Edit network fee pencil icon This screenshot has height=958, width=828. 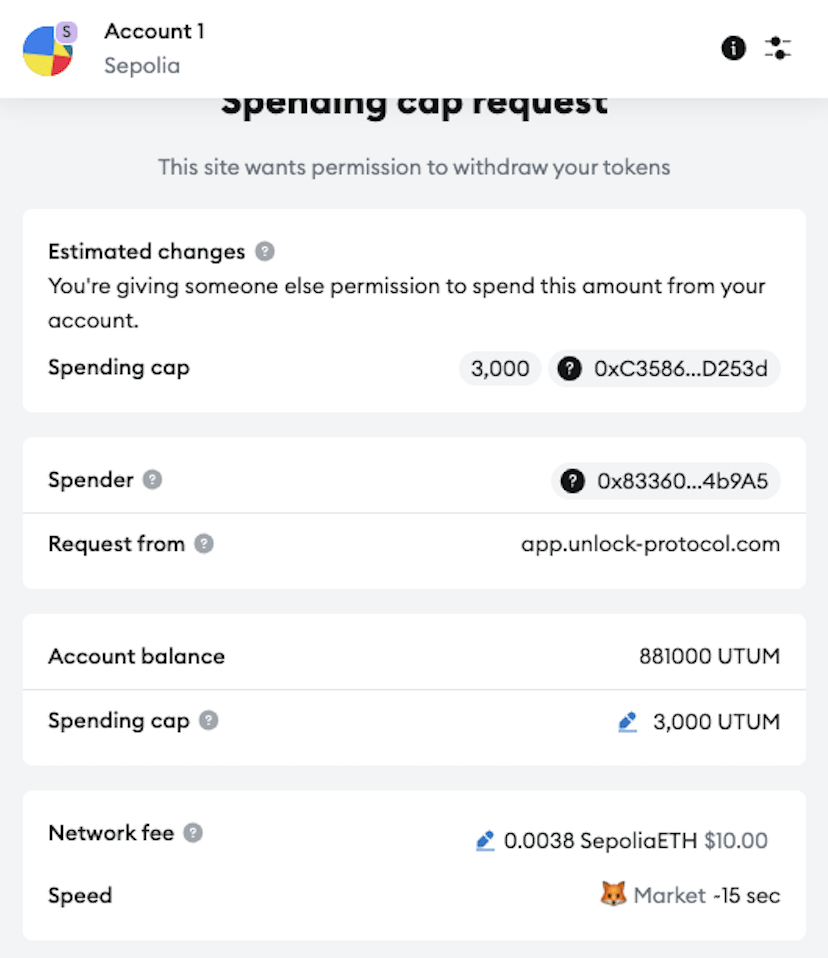[x=485, y=841]
